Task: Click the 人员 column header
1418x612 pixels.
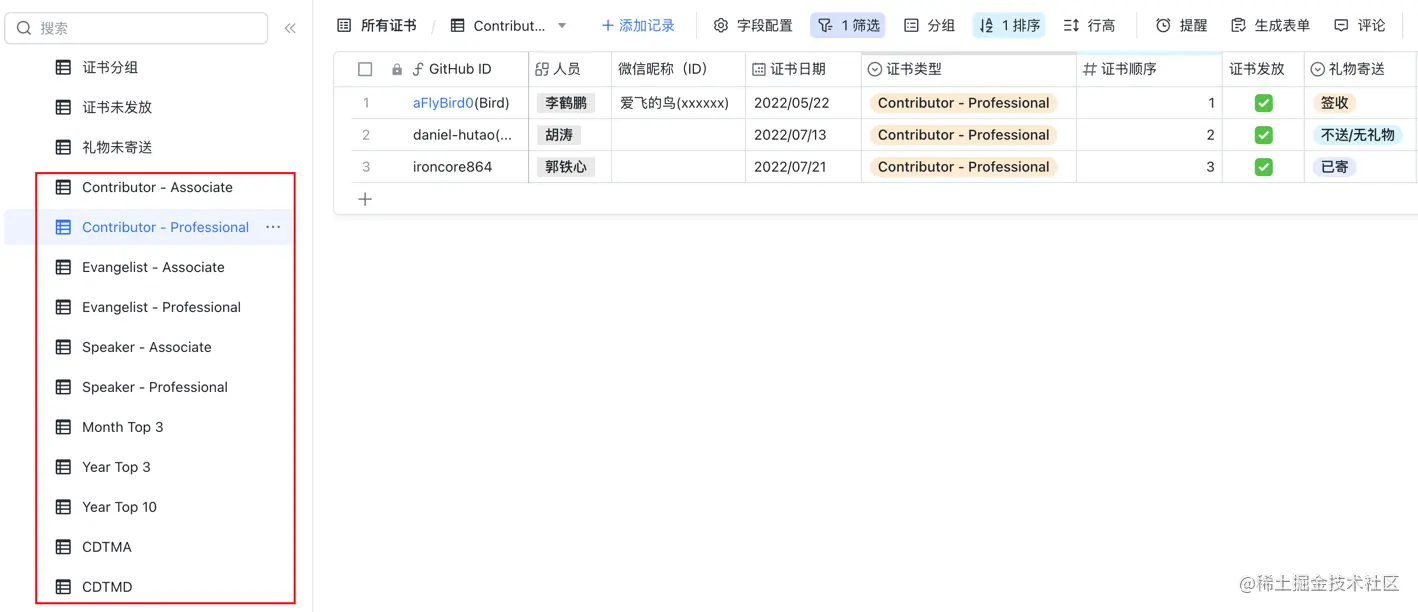Action: [570, 69]
